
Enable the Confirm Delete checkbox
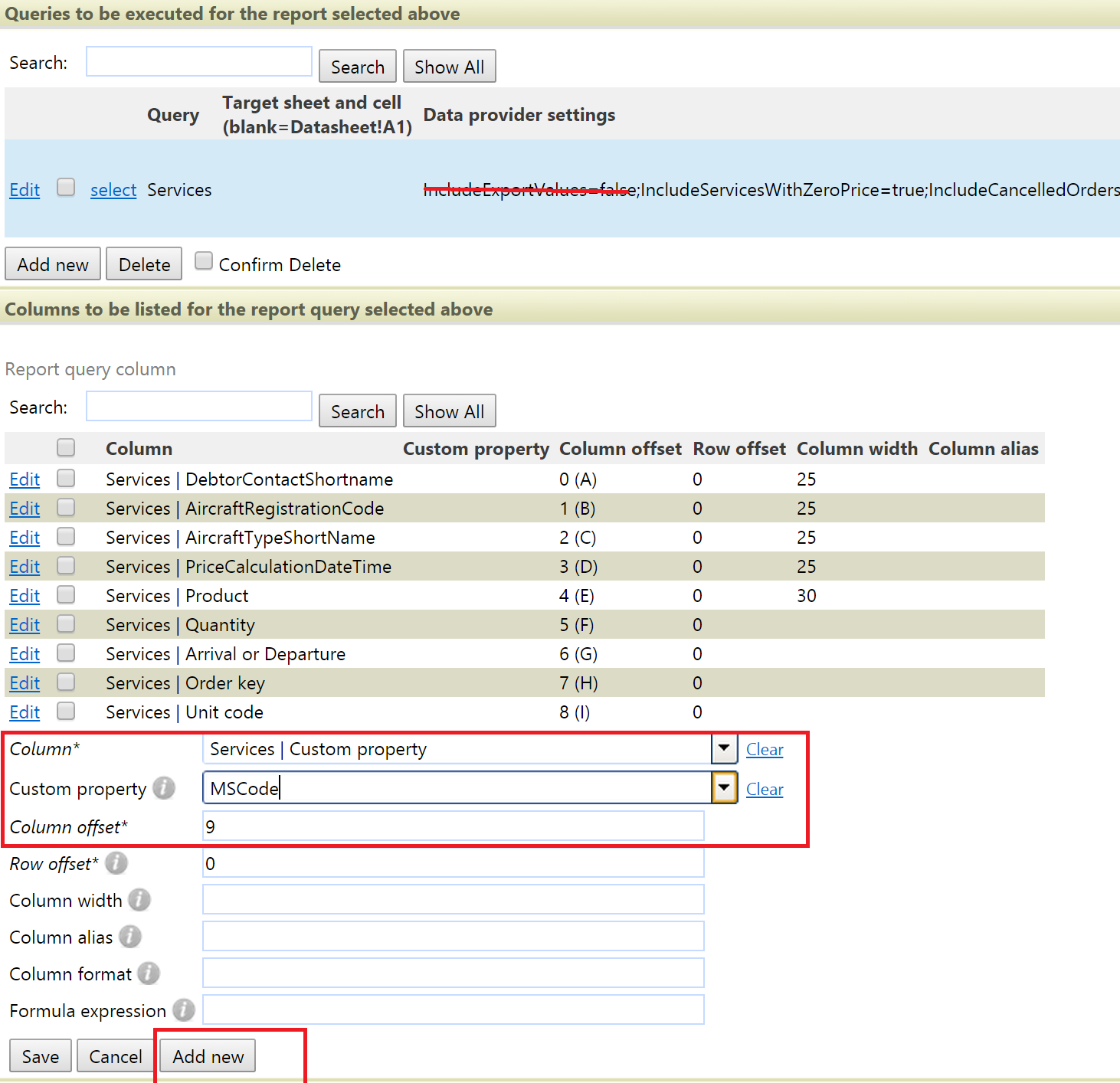click(x=203, y=261)
